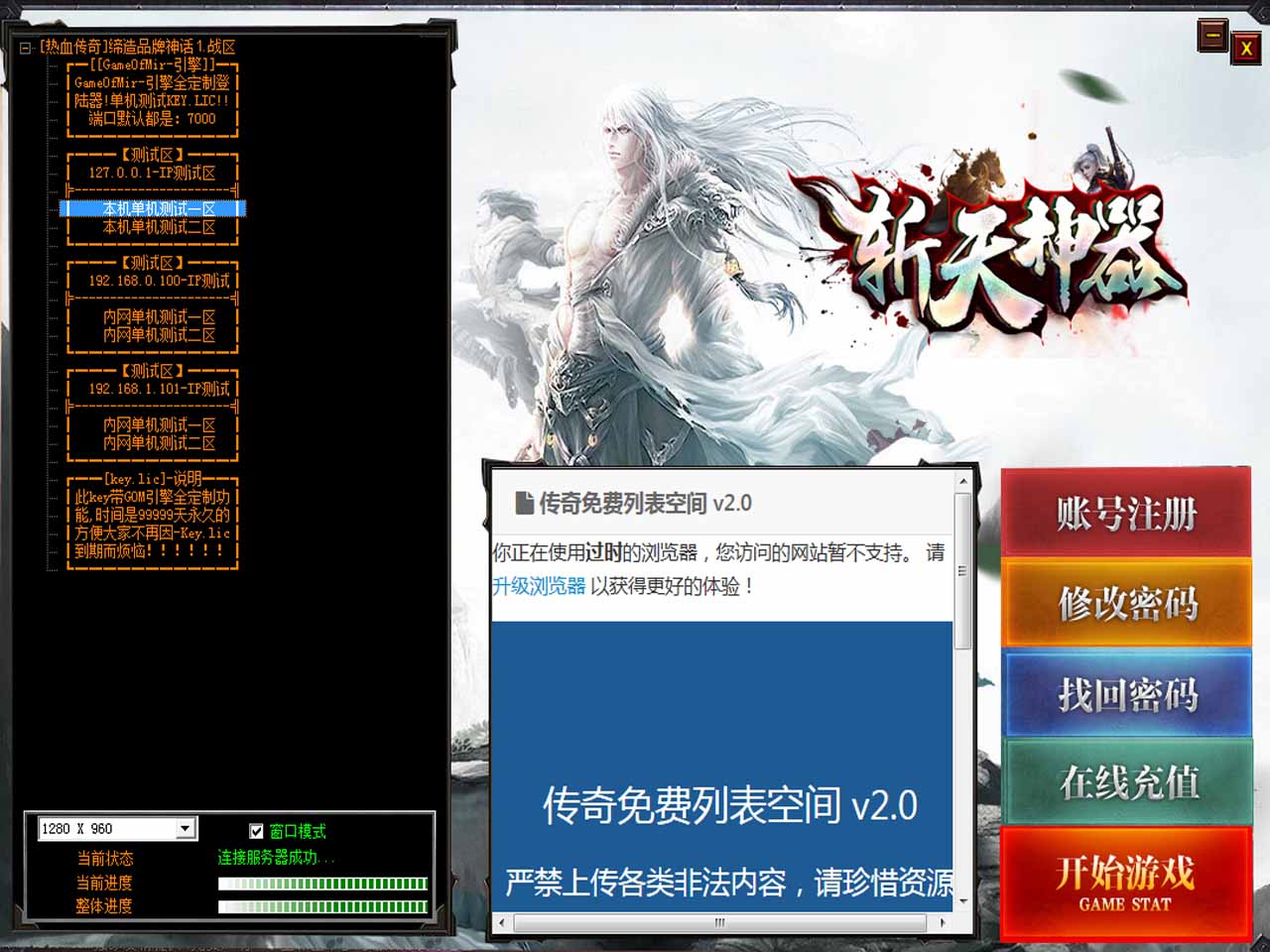Select server 本机单机测试二区
This screenshot has width=1270, height=952.
coord(159,227)
